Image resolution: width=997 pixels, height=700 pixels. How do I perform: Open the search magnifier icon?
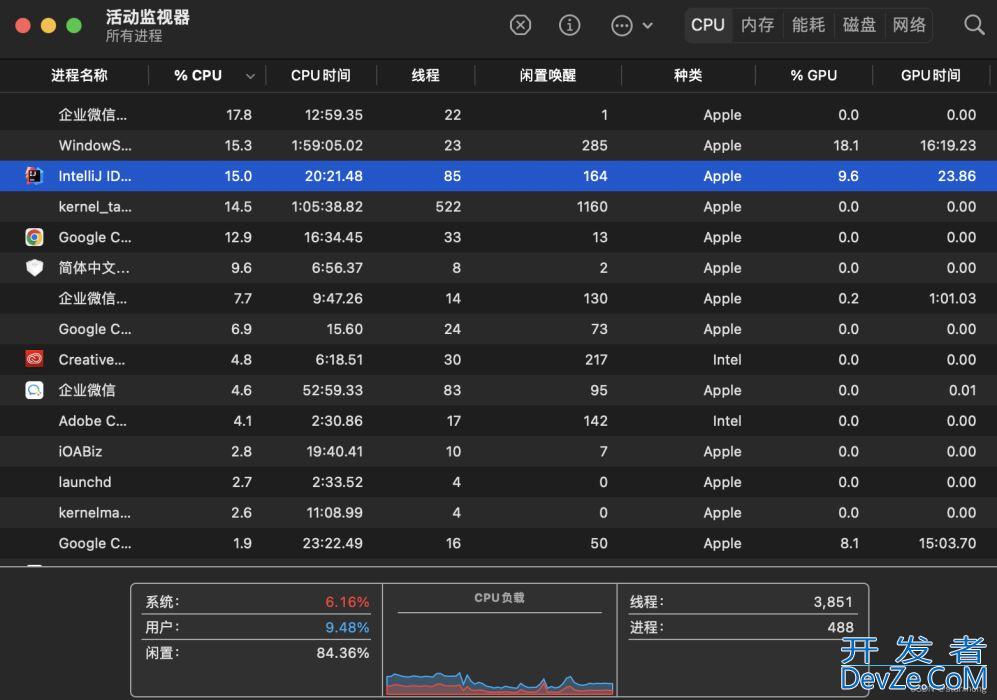973,25
